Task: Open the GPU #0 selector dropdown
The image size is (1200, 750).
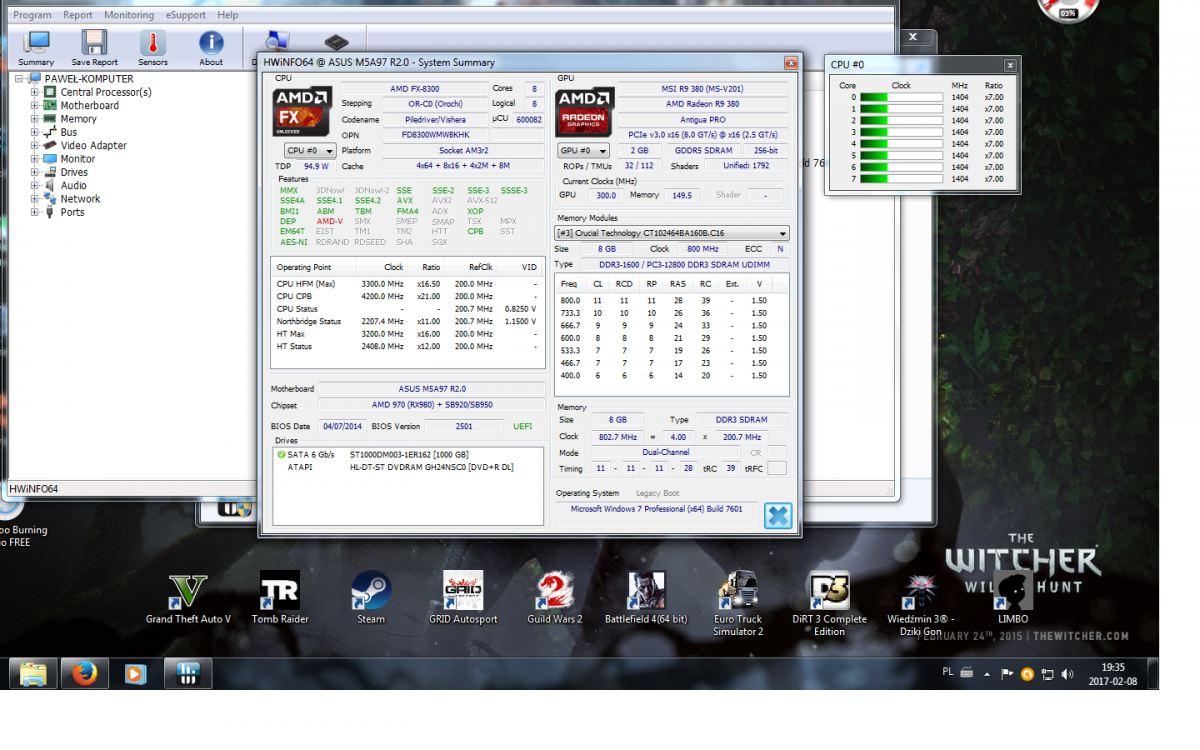Action: (x=582, y=150)
